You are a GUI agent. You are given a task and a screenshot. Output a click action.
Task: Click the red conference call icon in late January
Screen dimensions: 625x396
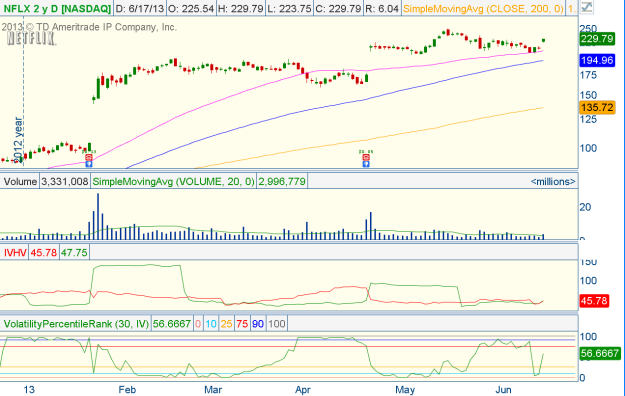coord(89,158)
